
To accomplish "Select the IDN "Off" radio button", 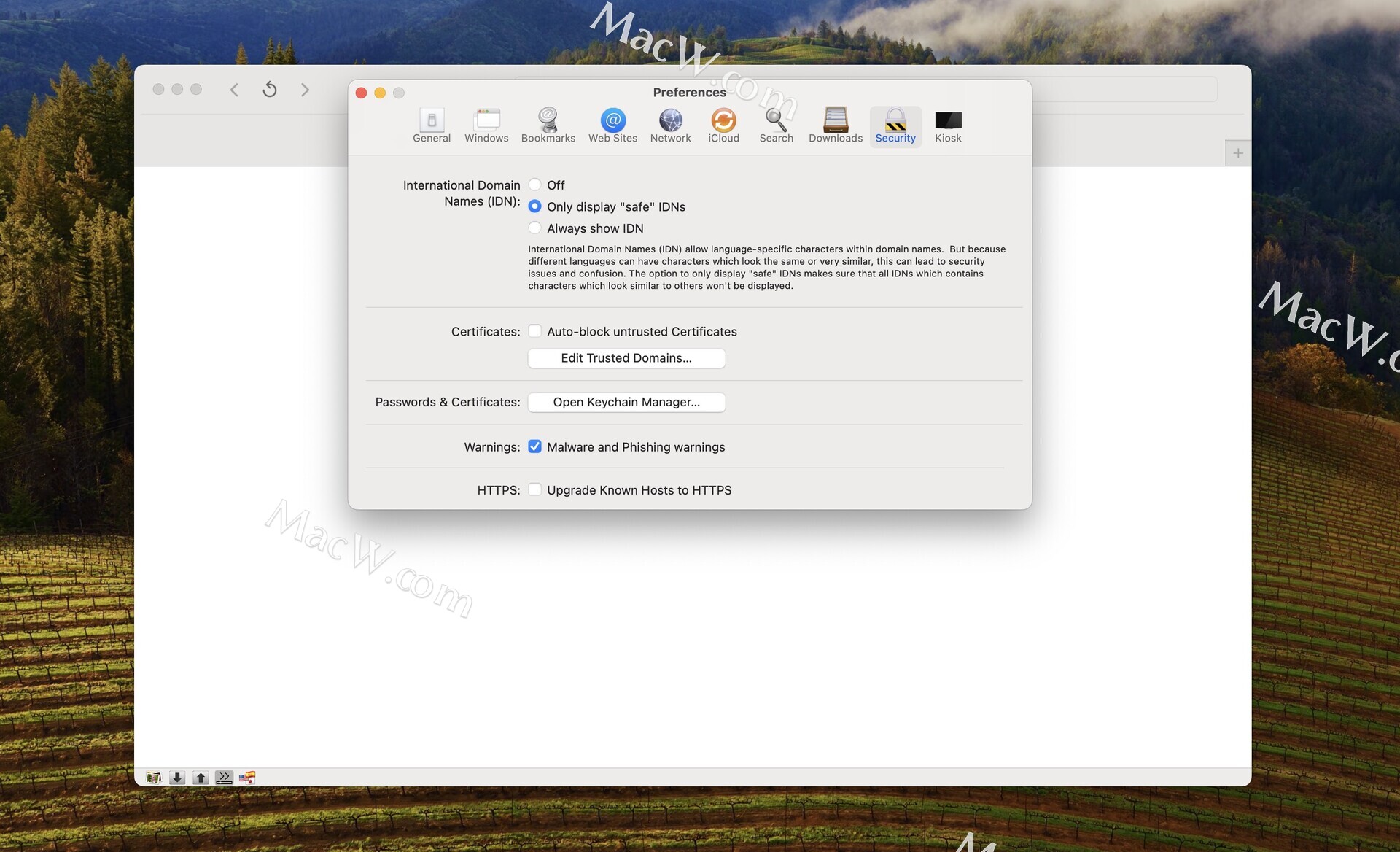I will coord(535,185).
